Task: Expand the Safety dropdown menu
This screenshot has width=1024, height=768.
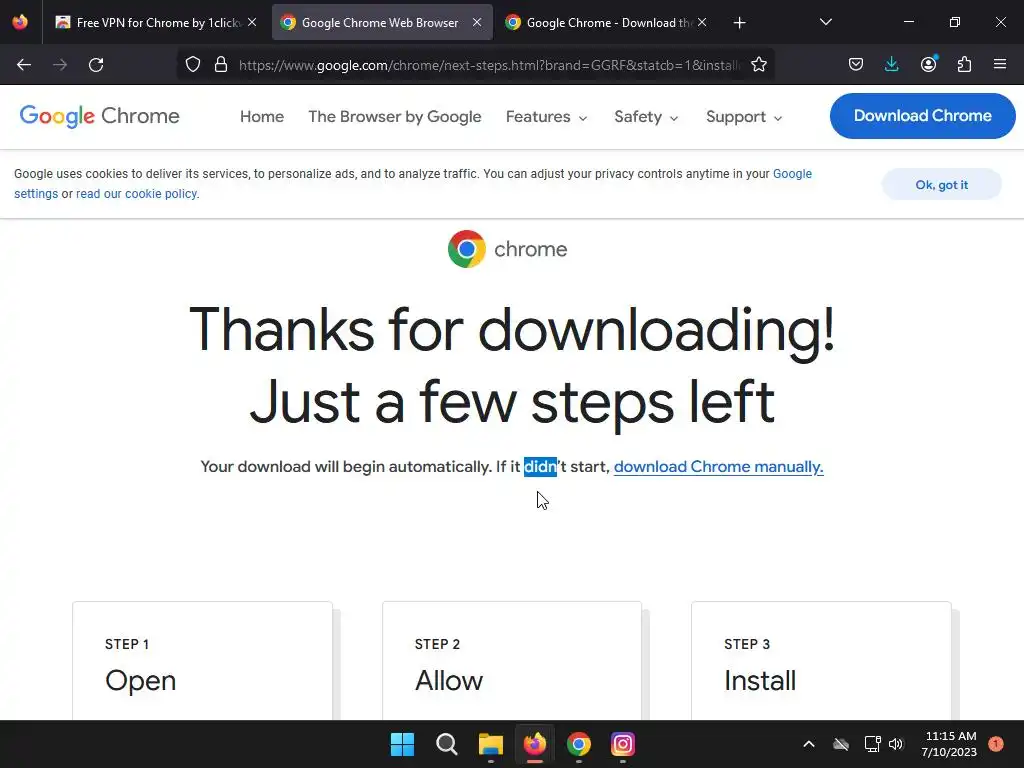Action: pyautogui.click(x=646, y=117)
